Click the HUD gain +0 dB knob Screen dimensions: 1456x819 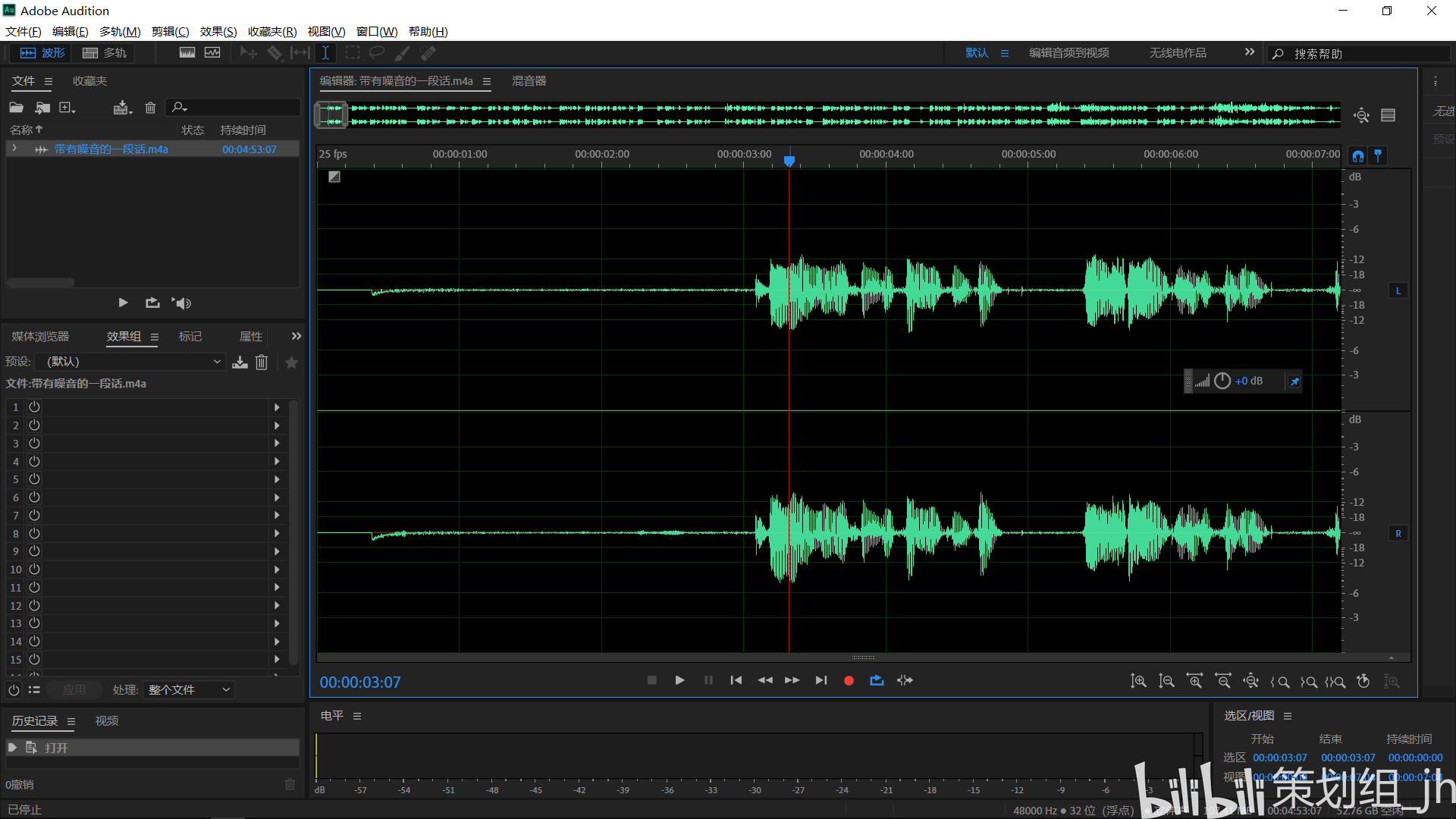[1222, 381]
